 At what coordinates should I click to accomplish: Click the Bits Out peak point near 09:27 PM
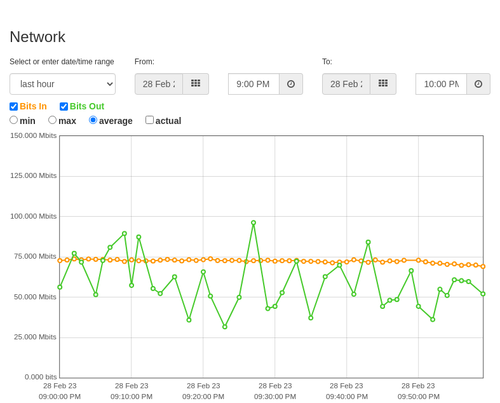pos(253,223)
